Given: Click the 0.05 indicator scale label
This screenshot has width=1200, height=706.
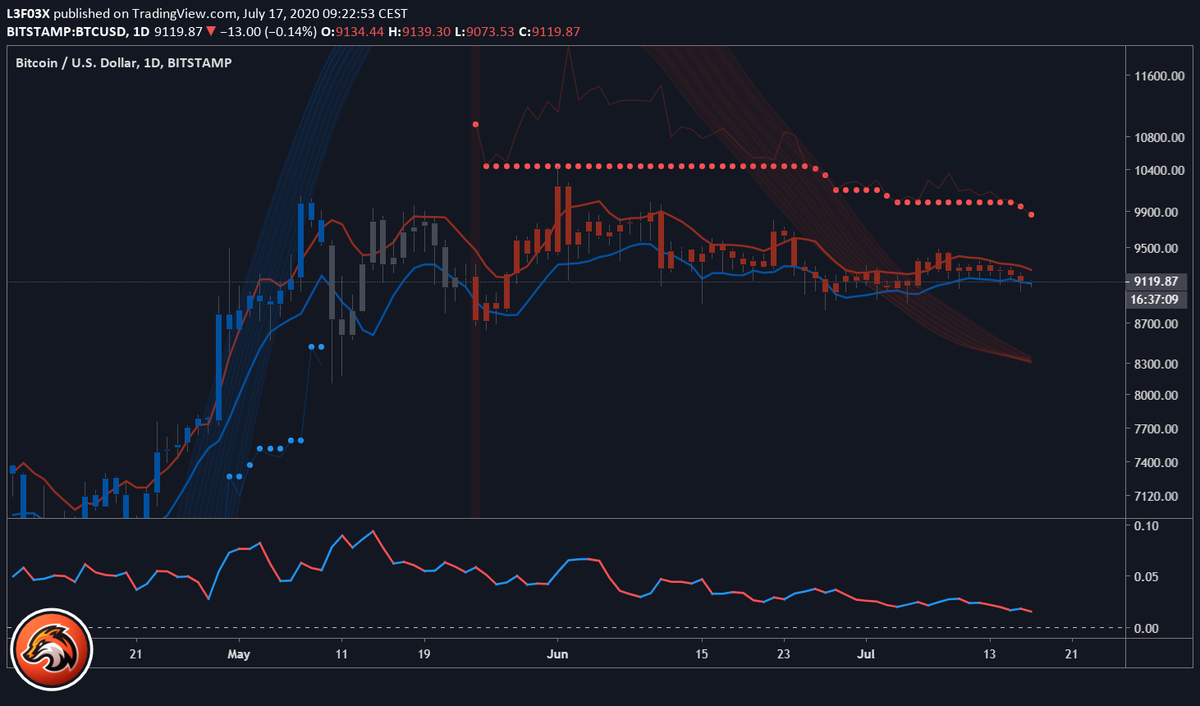Looking at the screenshot, I should coord(1148,577).
